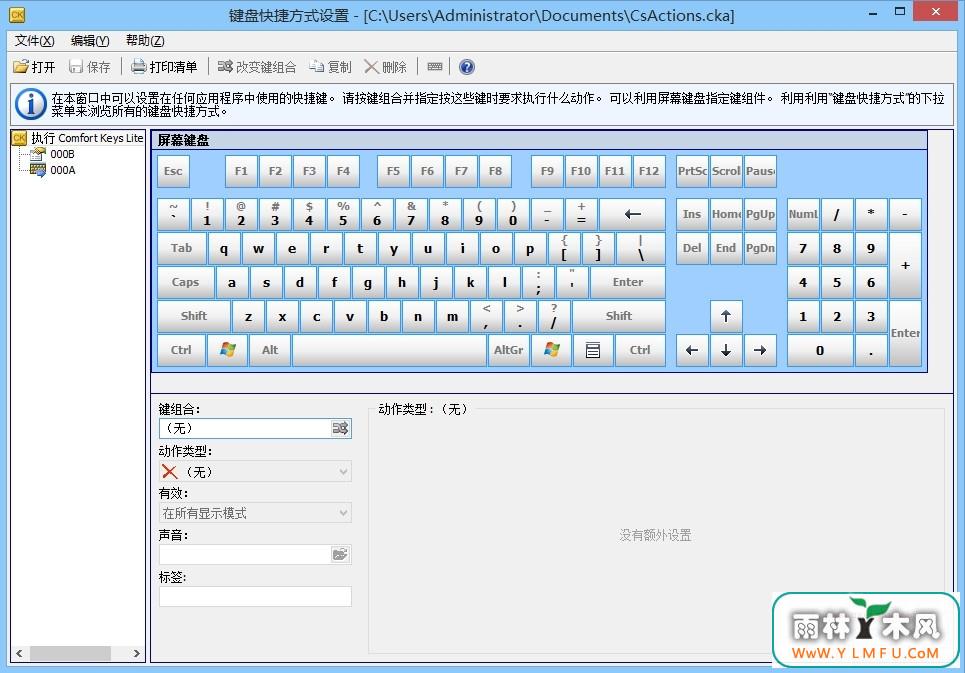
Task: Click the Save (保存) toolbar button
Action: [90, 66]
